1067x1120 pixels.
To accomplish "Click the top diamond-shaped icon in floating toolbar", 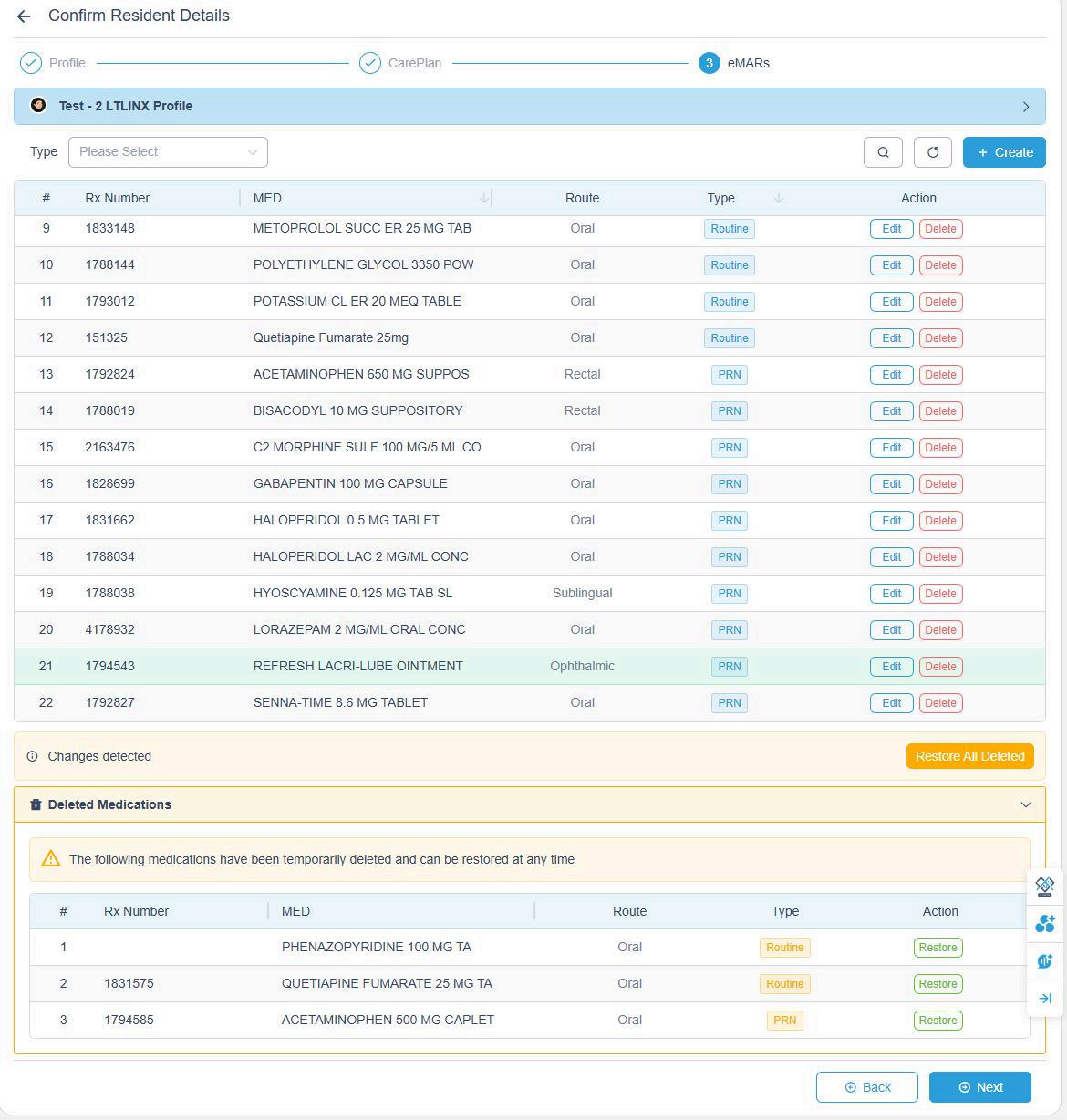I will pyautogui.click(x=1045, y=887).
